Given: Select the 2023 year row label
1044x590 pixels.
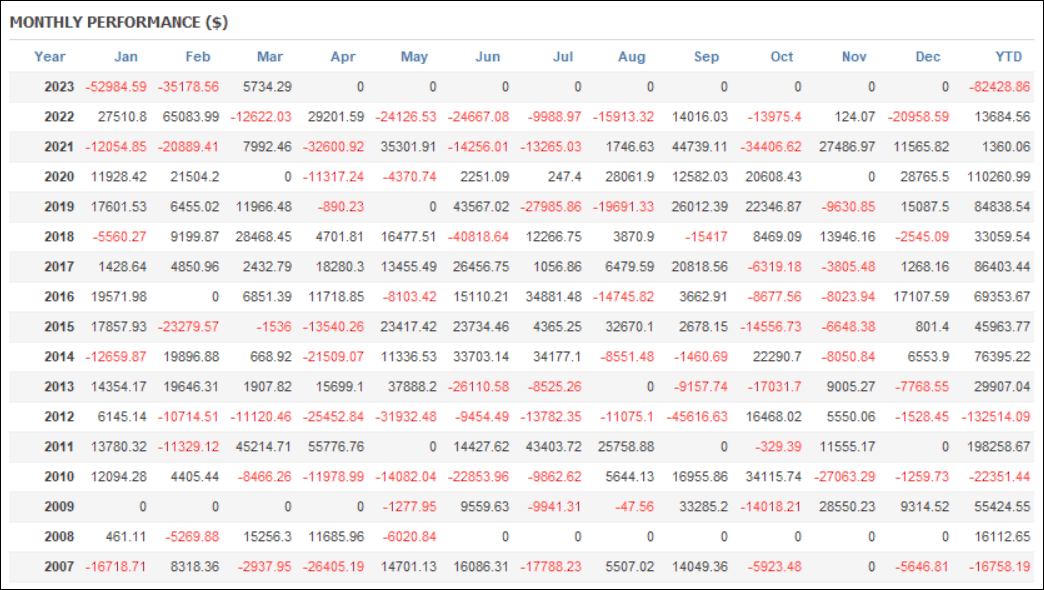Looking at the screenshot, I should pyautogui.click(x=59, y=87).
